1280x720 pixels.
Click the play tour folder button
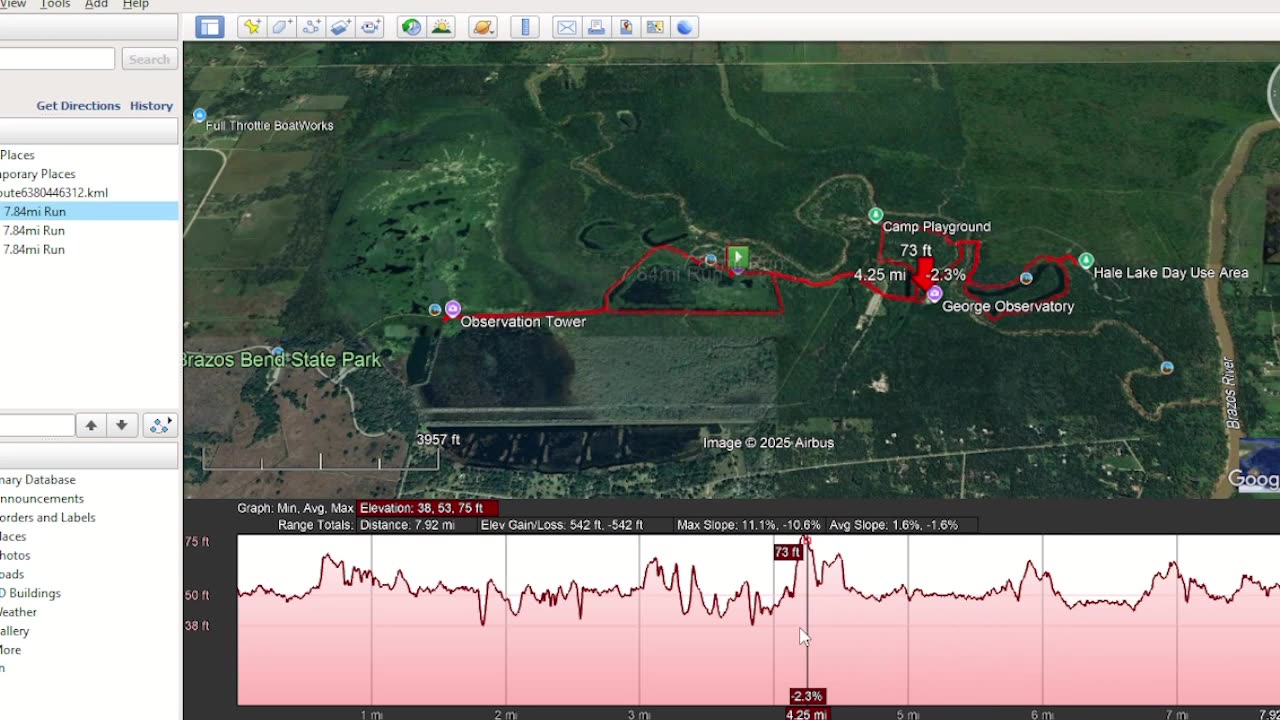[x=160, y=425]
